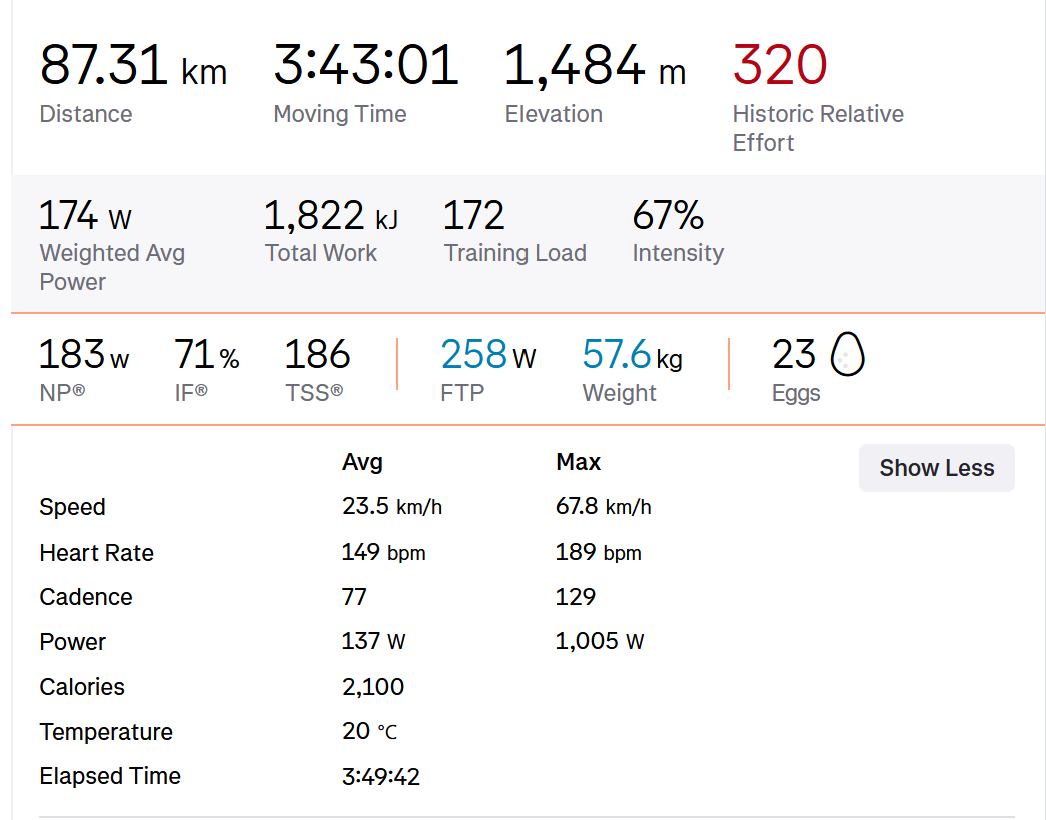Viewport: 1046px width, 820px height.
Task: Click the 172 Training Load value
Action: (x=473, y=216)
